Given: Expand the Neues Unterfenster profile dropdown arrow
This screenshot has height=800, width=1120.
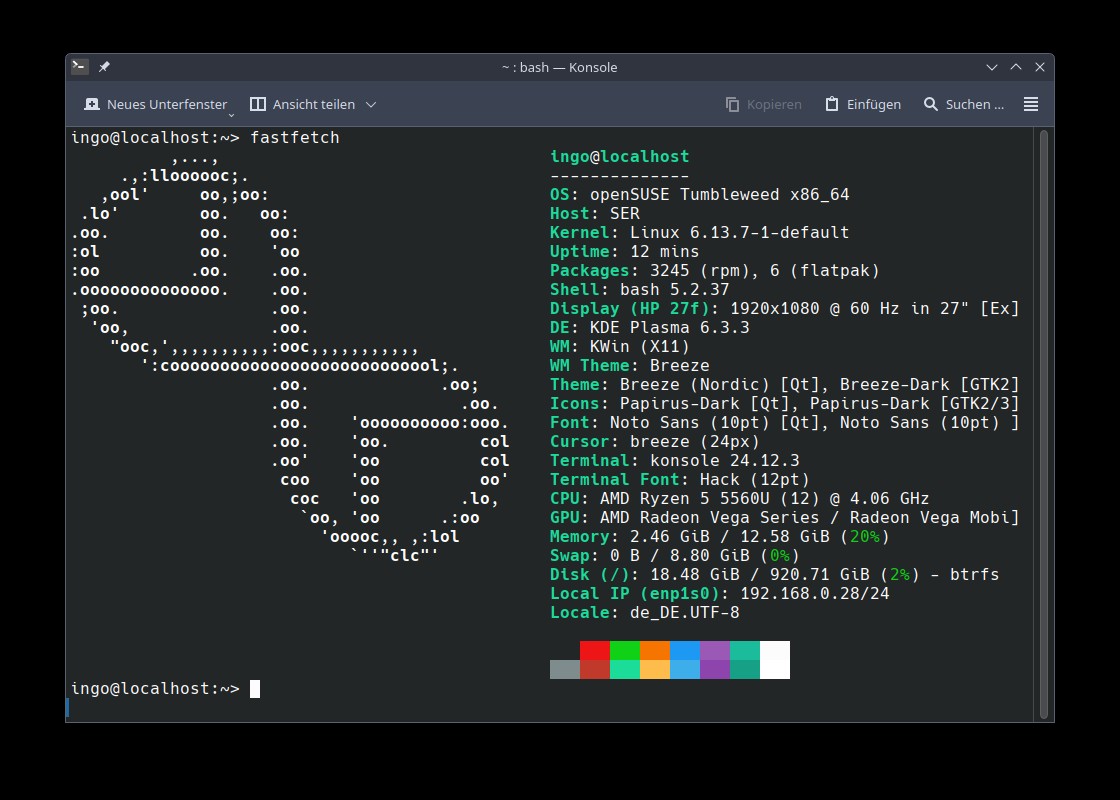Looking at the screenshot, I should [231, 113].
